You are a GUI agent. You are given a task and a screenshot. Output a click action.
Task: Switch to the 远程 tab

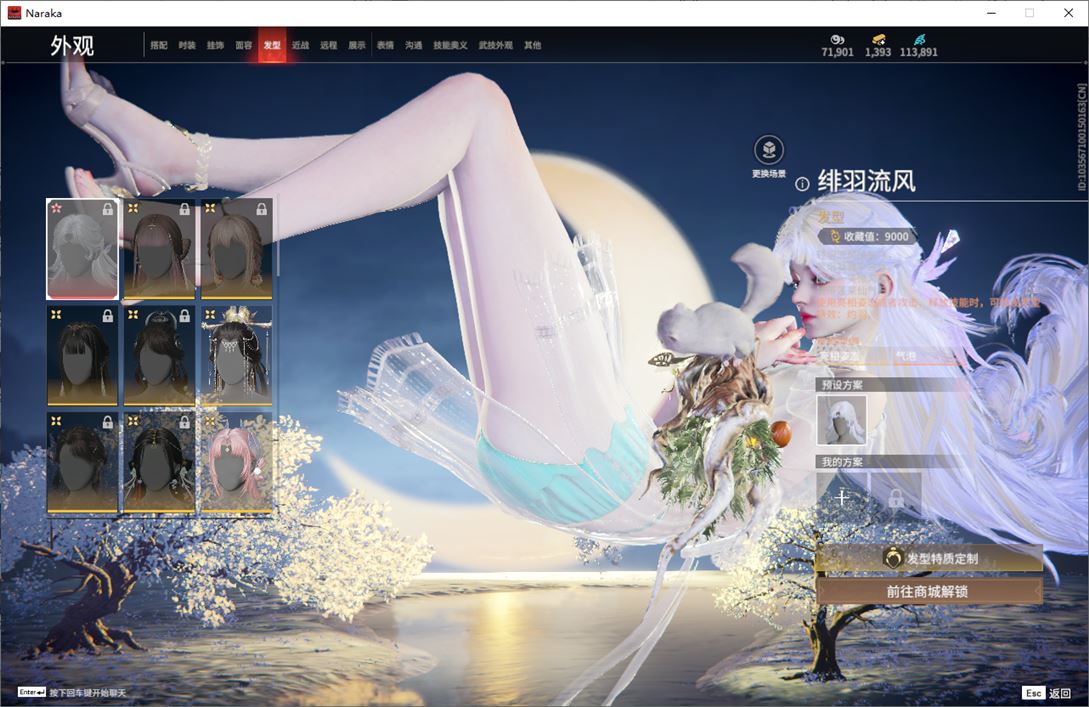329,45
